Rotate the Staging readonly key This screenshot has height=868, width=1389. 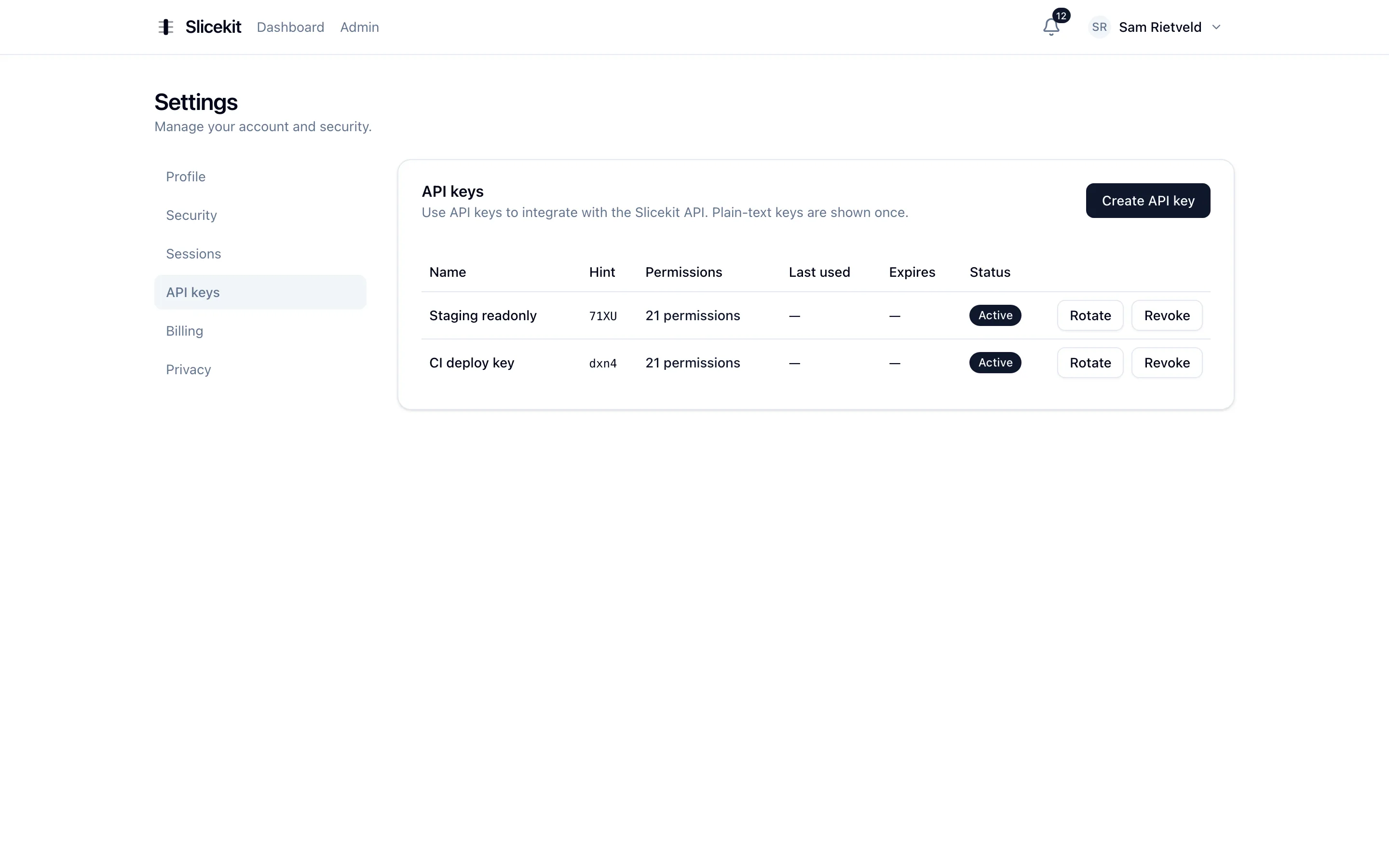[x=1090, y=315]
